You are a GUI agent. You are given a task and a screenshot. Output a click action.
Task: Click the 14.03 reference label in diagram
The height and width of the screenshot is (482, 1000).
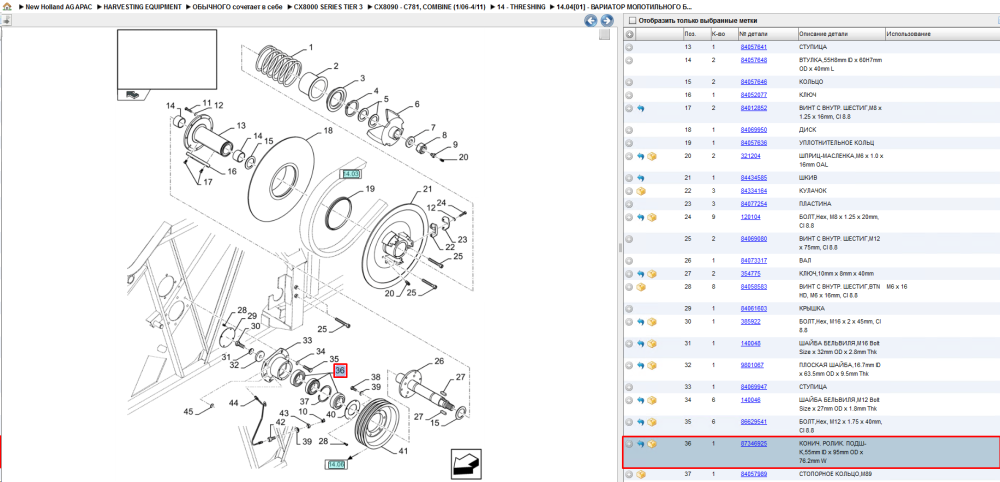point(351,173)
